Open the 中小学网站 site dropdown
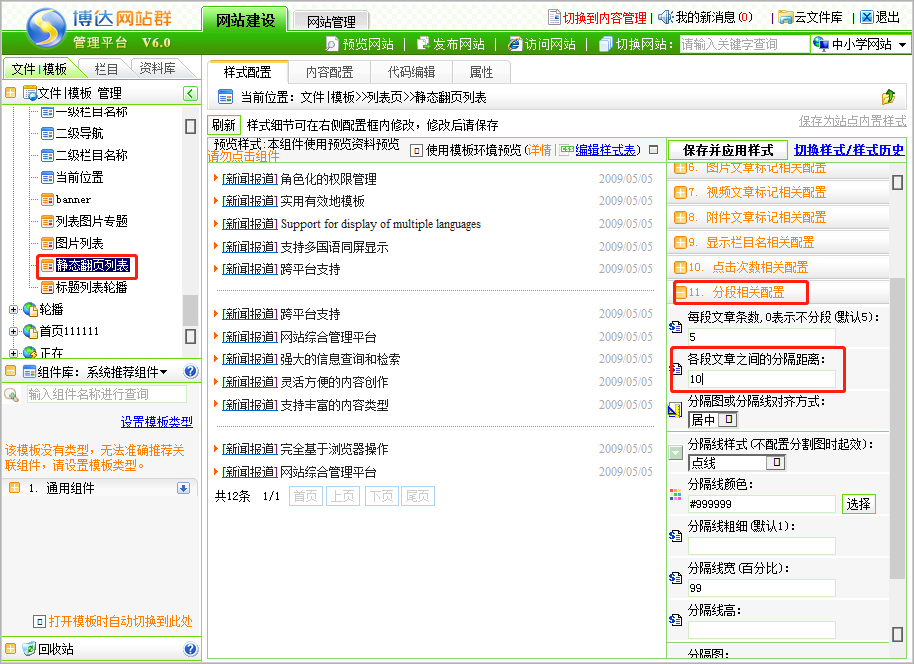The width and height of the screenshot is (914, 664). click(x=860, y=44)
